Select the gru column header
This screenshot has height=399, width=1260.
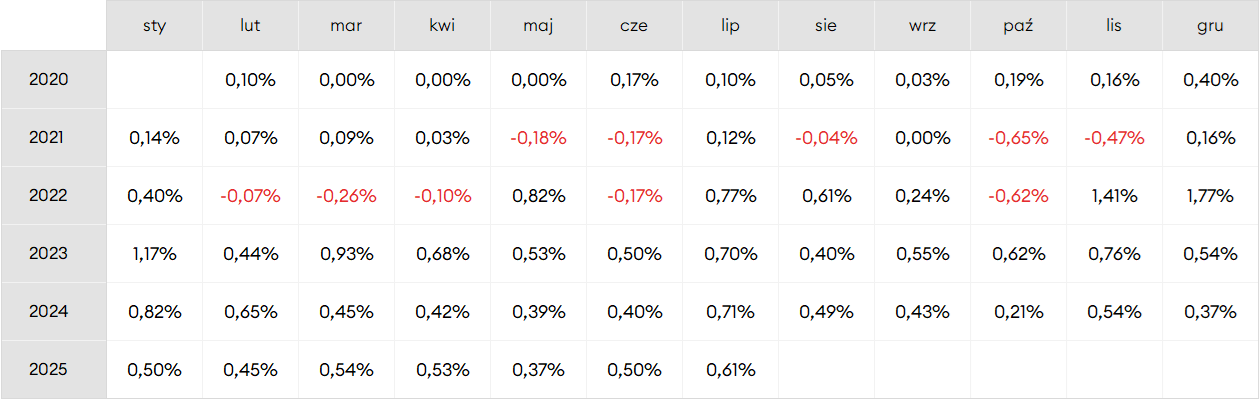click(x=1211, y=25)
